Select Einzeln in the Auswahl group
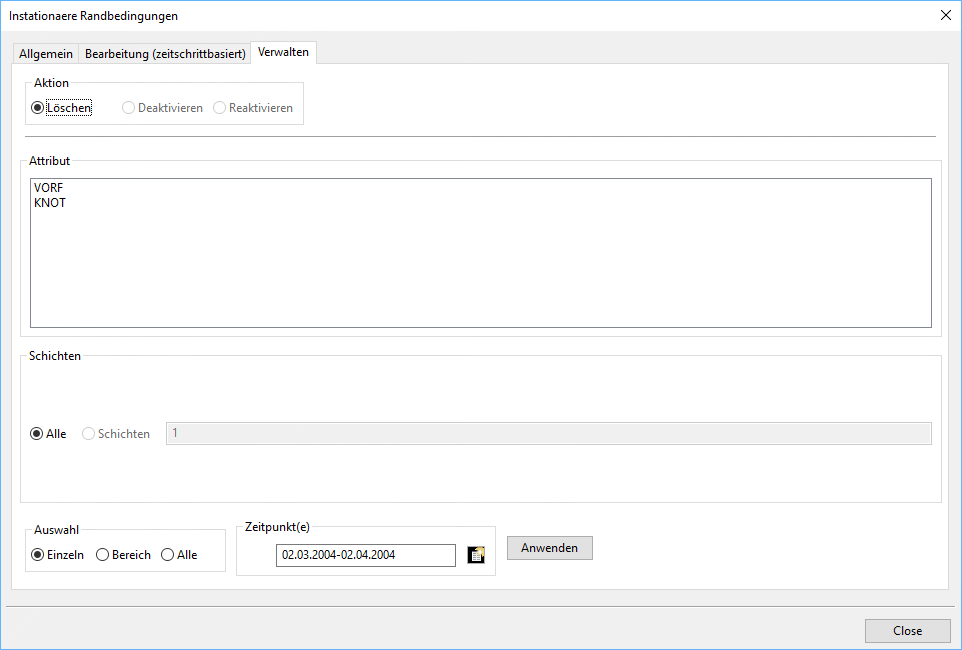Viewport: 962px width, 650px height. pyautogui.click(x=39, y=555)
